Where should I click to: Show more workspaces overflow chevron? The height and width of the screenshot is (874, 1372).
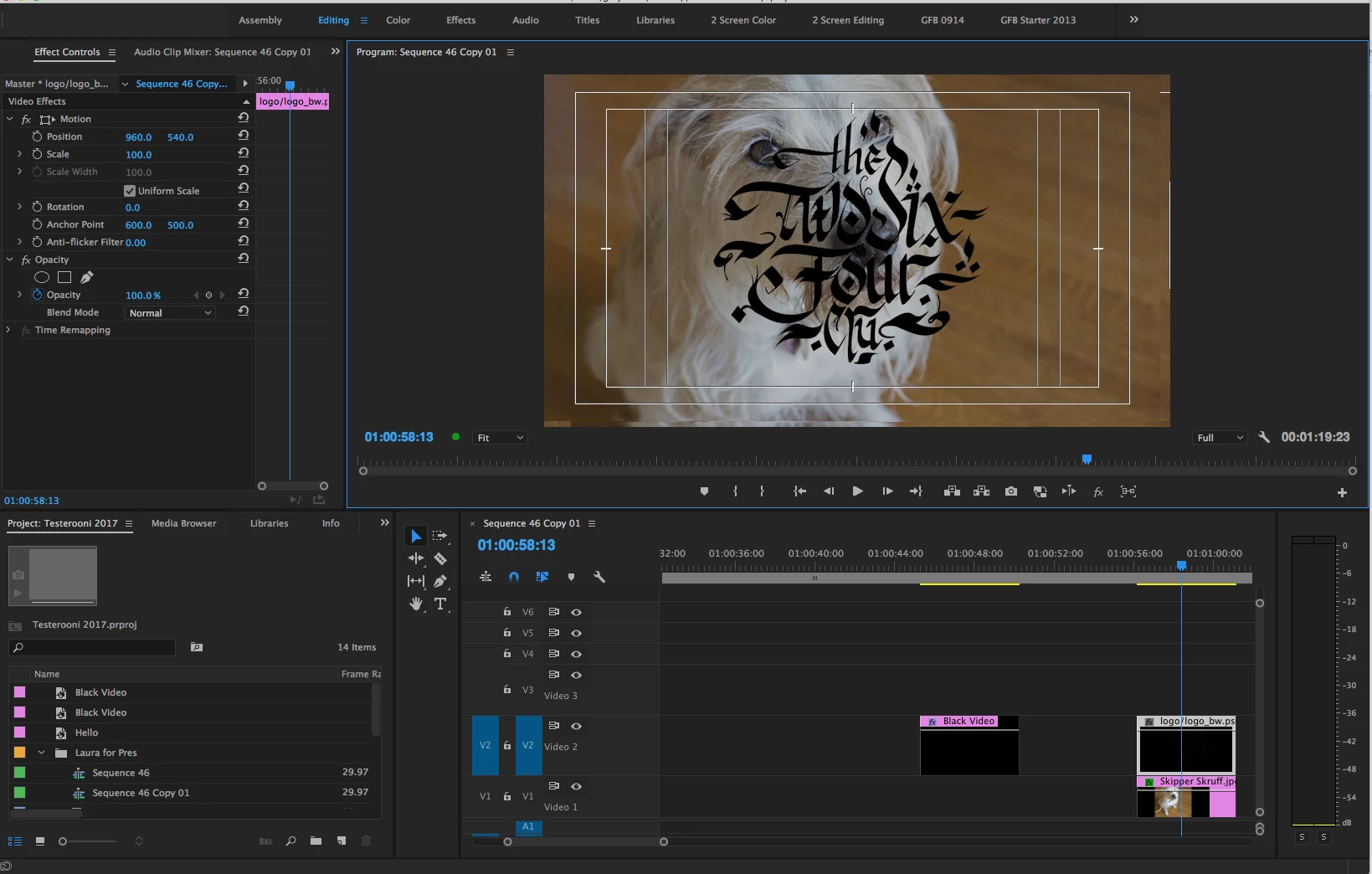(x=1134, y=19)
